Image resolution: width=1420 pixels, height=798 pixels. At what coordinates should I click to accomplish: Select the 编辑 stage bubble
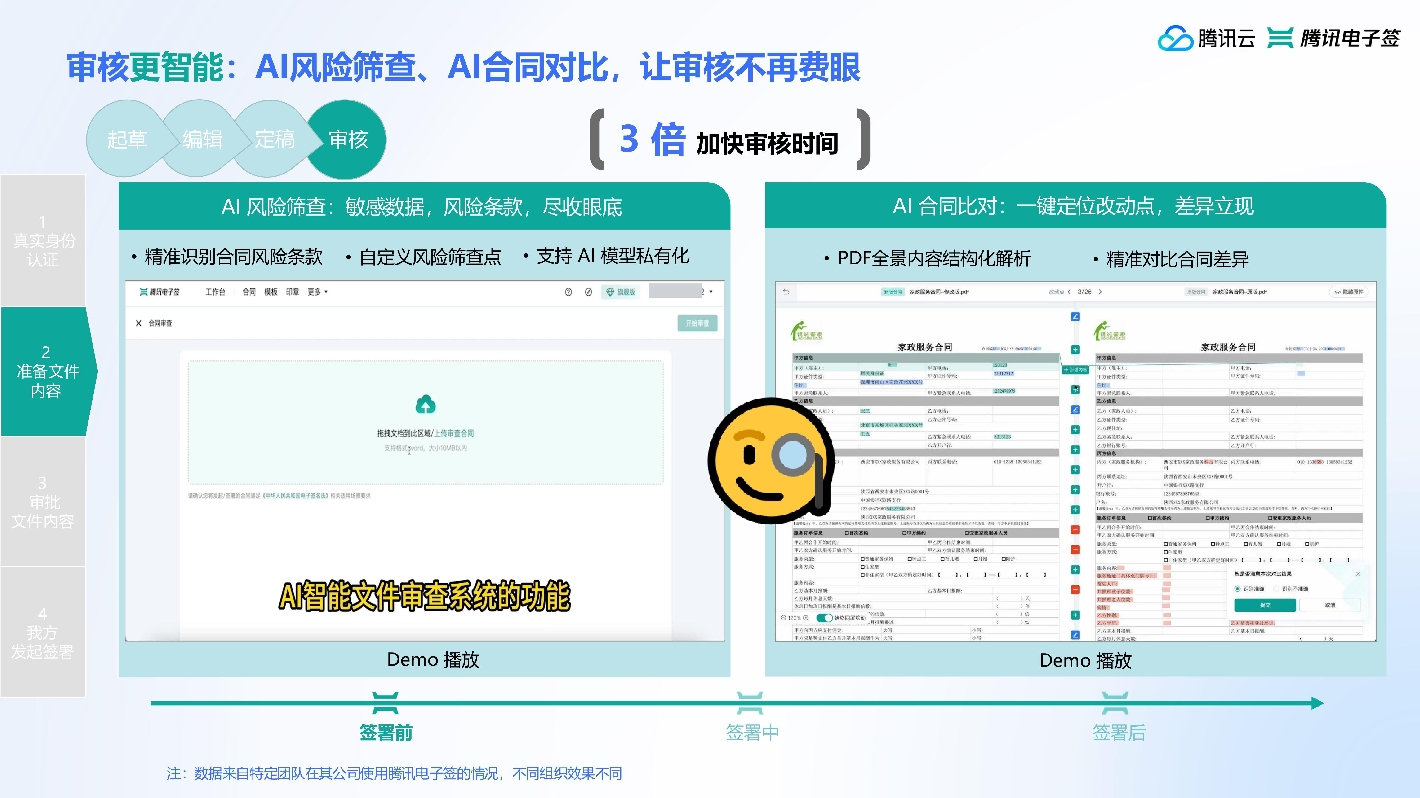(x=202, y=140)
